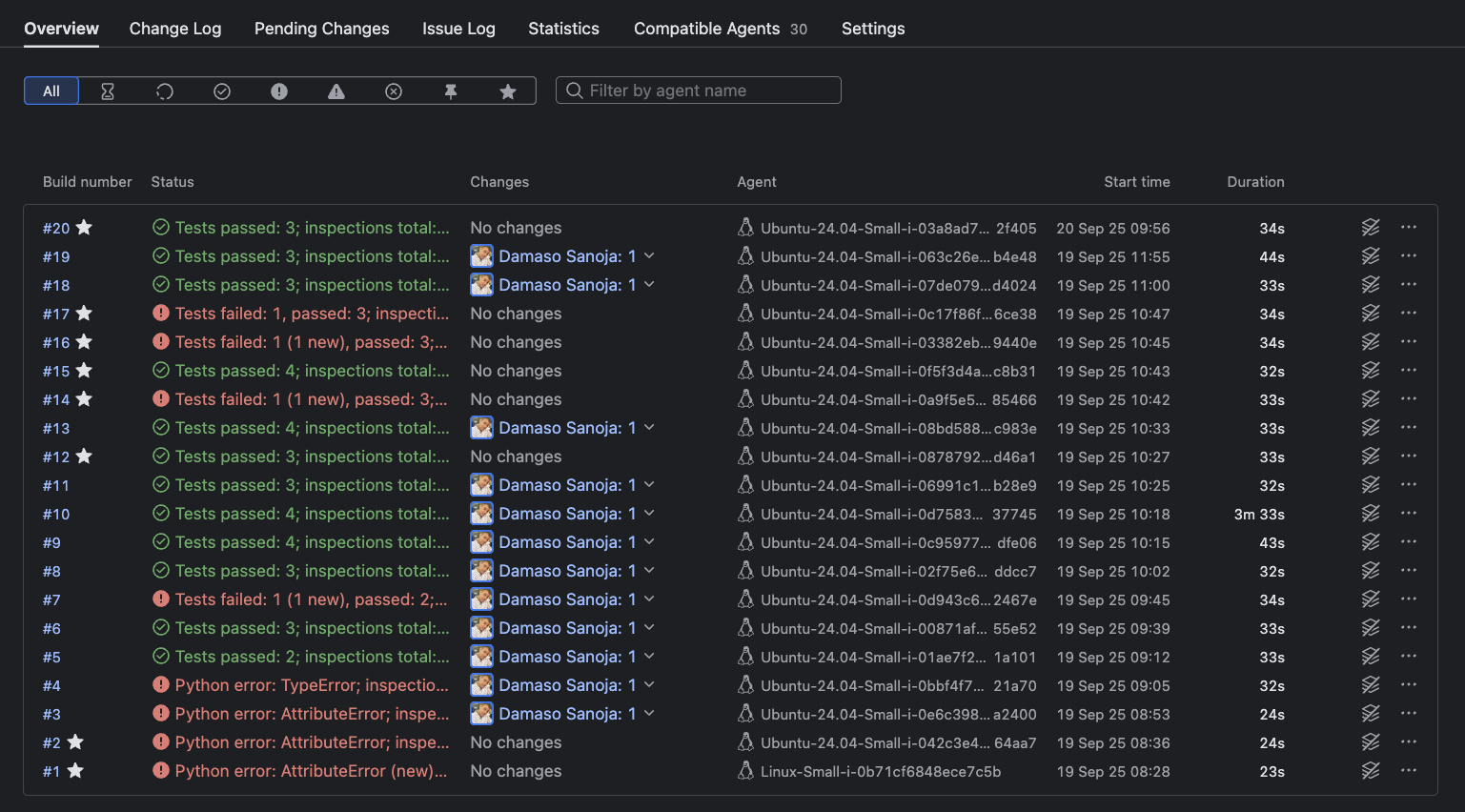Filter by warning triangle icon
The height and width of the screenshot is (812, 1465).
(x=336, y=91)
